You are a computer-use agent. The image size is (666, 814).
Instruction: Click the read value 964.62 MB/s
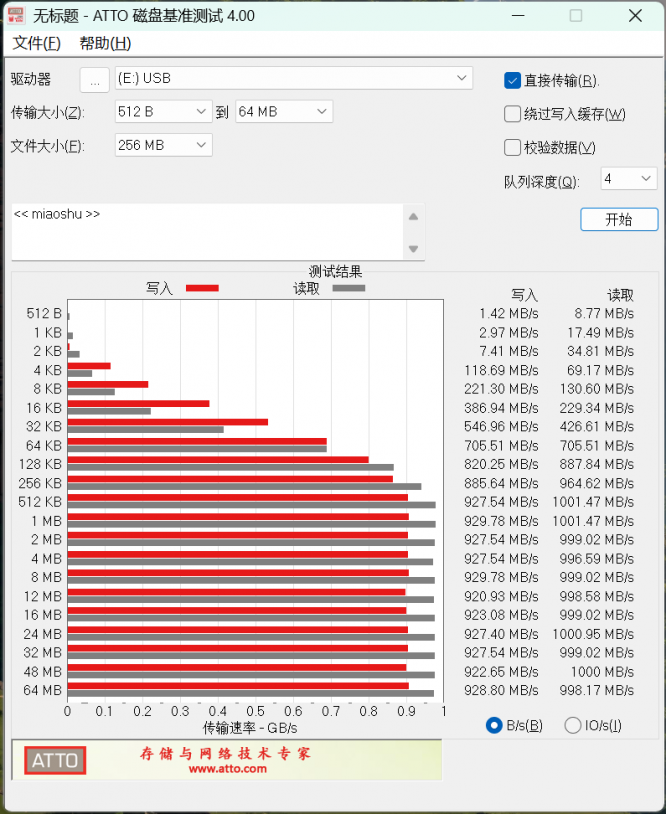pos(596,483)
